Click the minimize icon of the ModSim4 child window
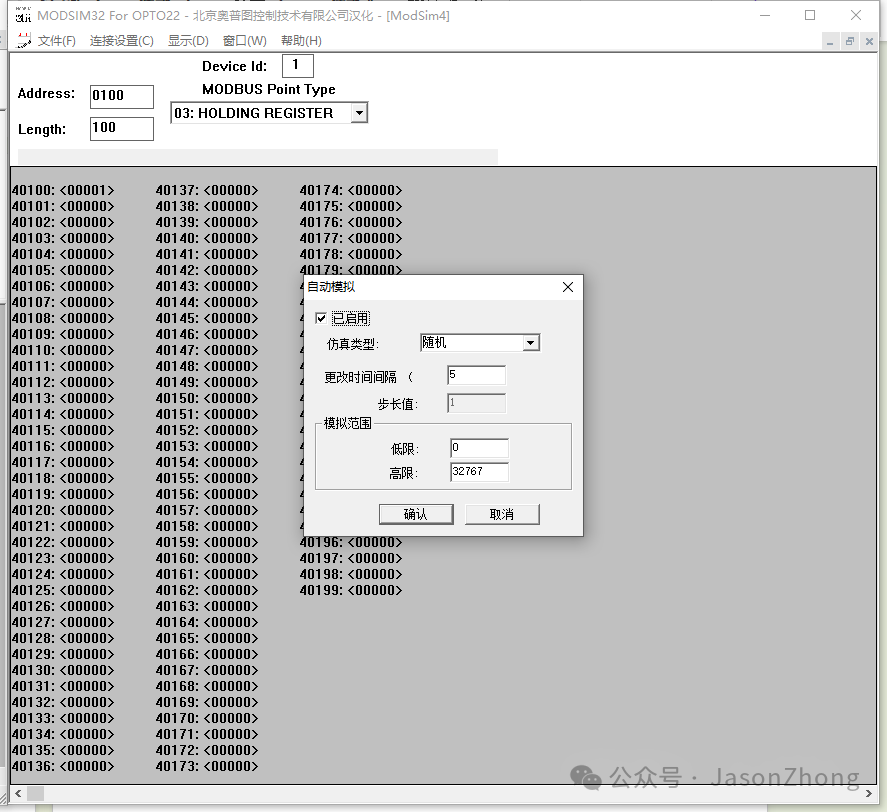The width and height of the screenshot is (887, 812). click(831, 41)
